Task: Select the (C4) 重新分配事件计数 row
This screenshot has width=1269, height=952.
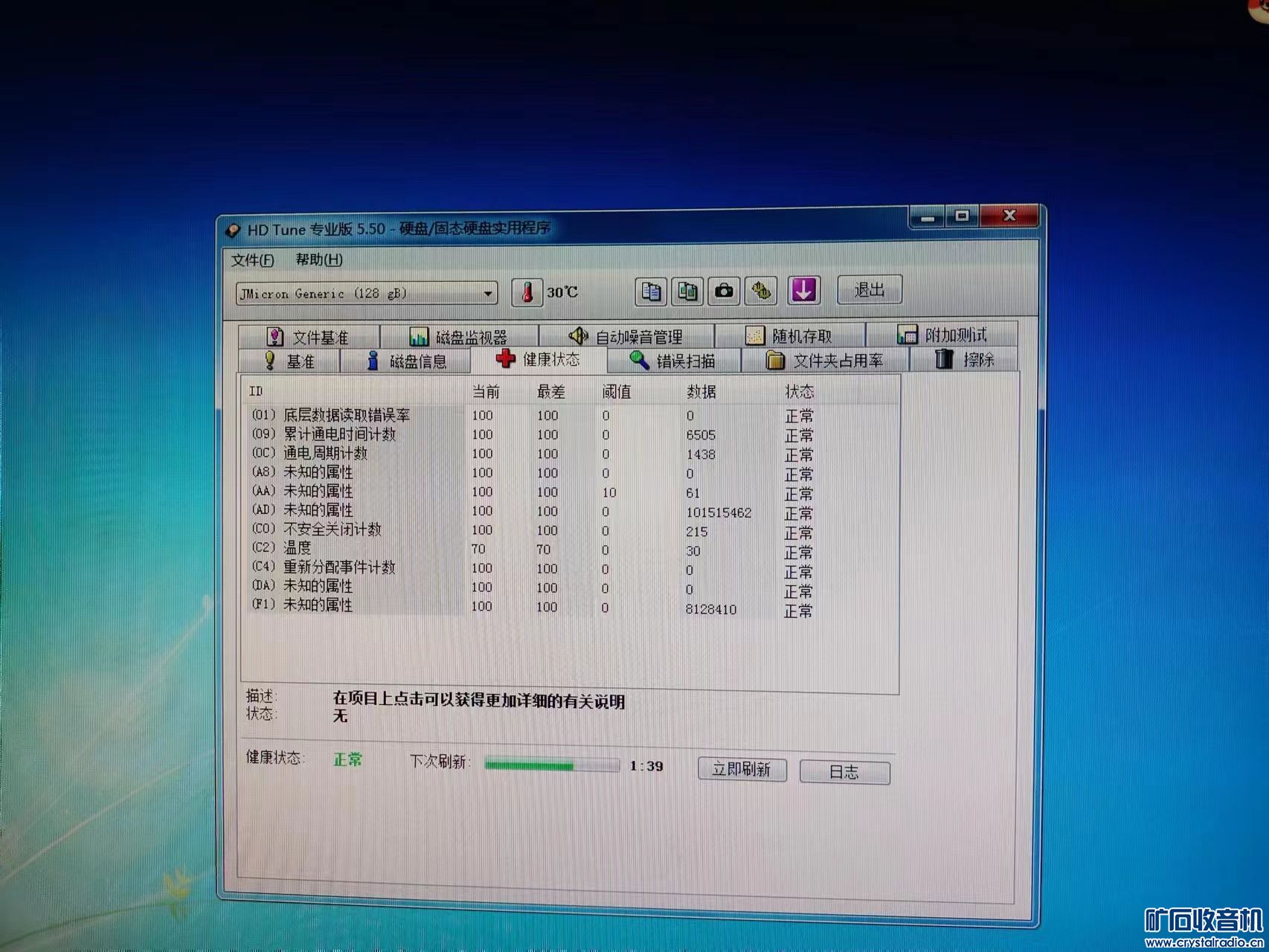Action: (x=533, y=568)
